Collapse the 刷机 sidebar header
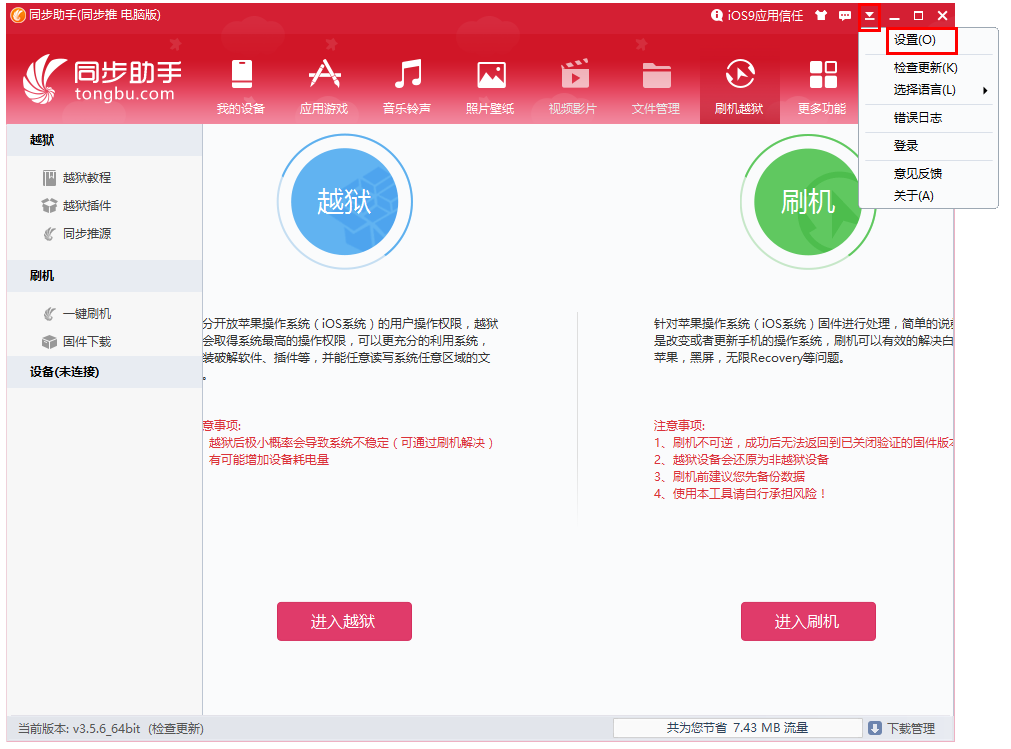 coord(104,276)
